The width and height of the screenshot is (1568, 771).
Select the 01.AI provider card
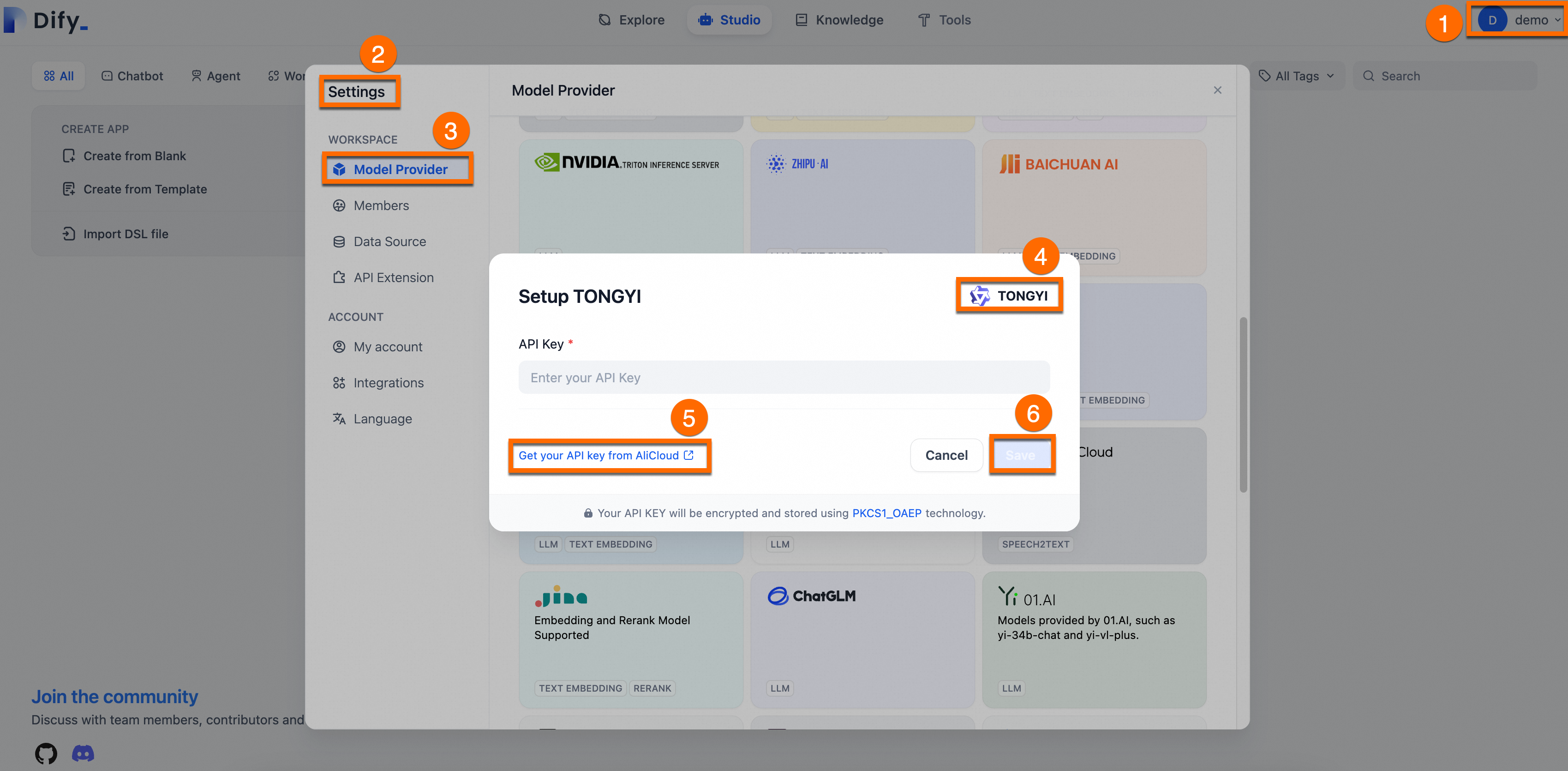coord(1094,639)
